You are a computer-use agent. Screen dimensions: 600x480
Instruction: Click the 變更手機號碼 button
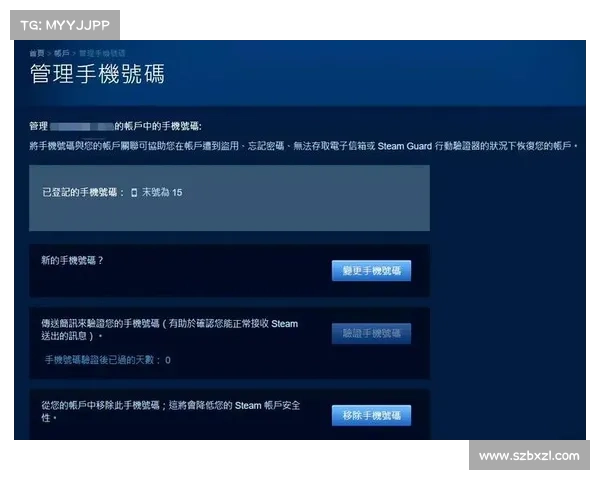(x=371, y=271)
